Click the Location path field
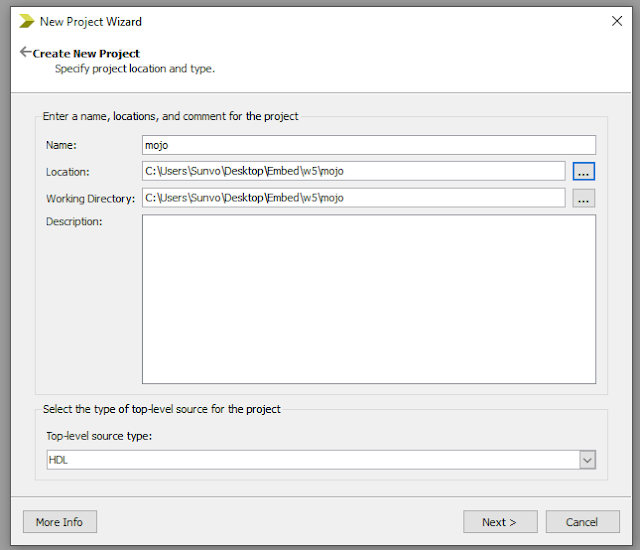The width and height of the screenshot is (640, 550). pyautogui.click(x=353, y=171)
